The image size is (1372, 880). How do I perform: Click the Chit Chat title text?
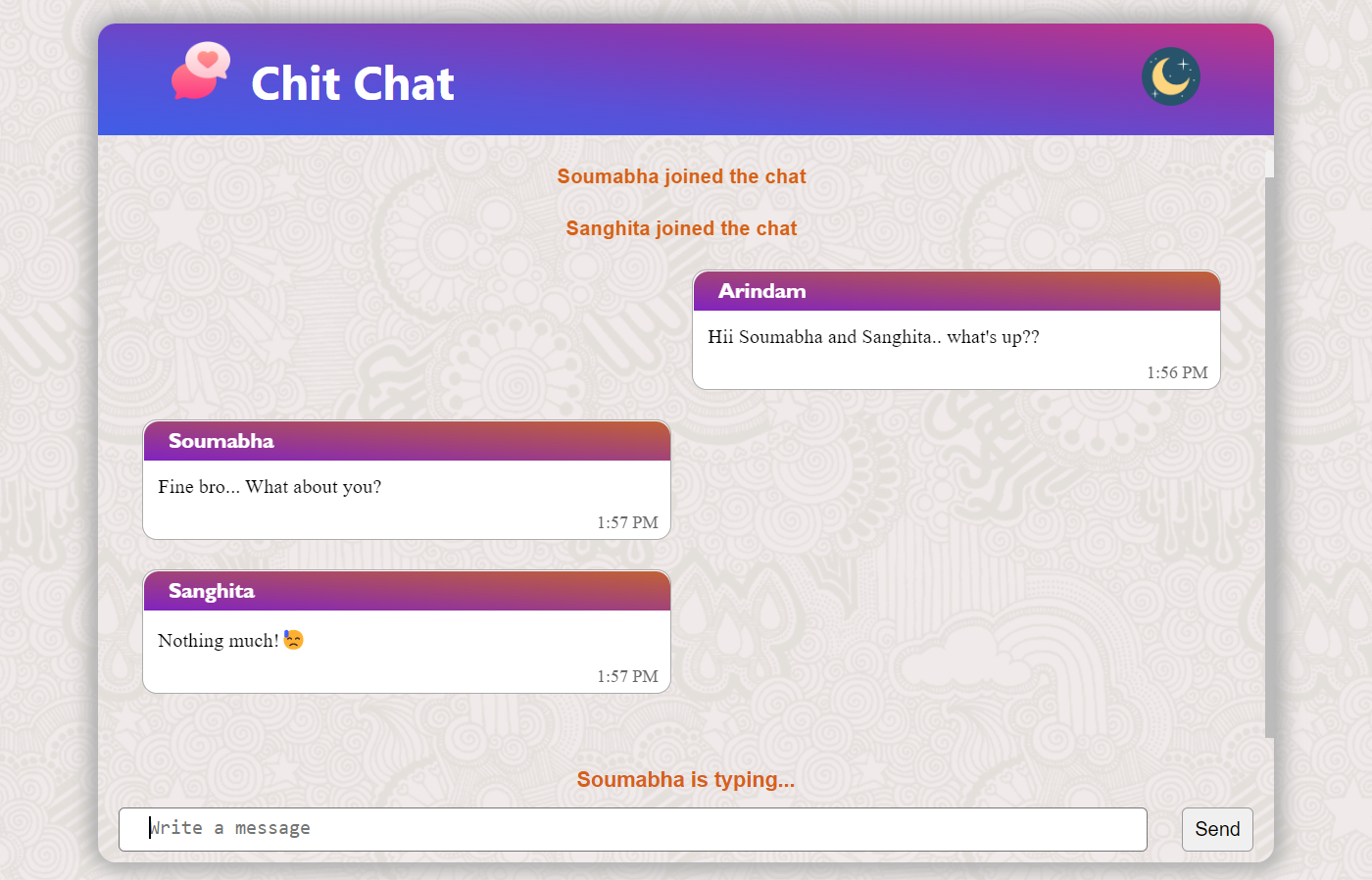coord(352,84)
